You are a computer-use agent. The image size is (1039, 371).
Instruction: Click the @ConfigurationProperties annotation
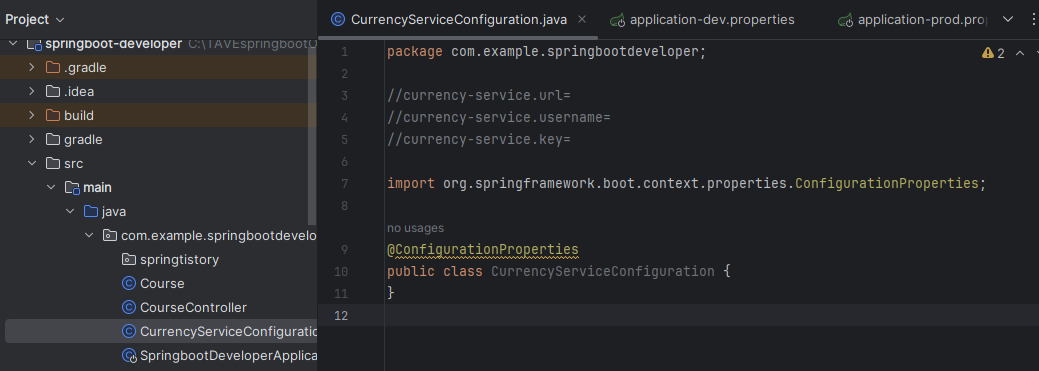coord(482,250)
